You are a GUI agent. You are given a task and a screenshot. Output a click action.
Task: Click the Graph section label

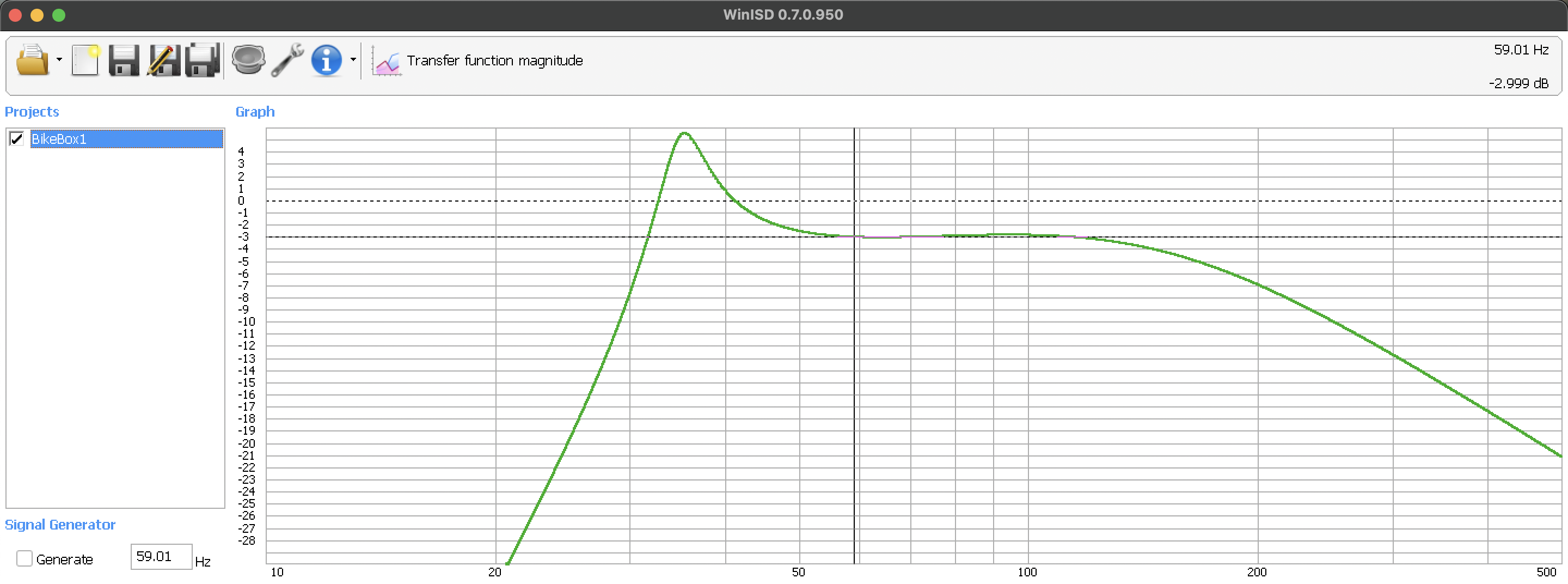(x=255, y=112)
